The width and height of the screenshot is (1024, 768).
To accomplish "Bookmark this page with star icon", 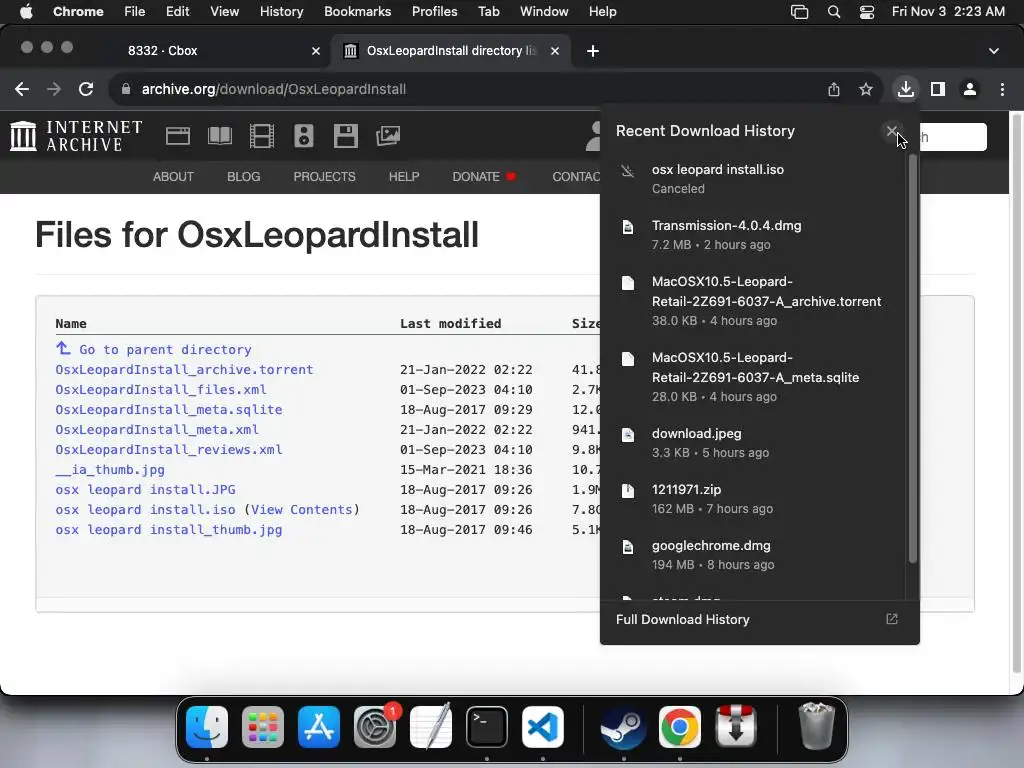I will (866, 89).
